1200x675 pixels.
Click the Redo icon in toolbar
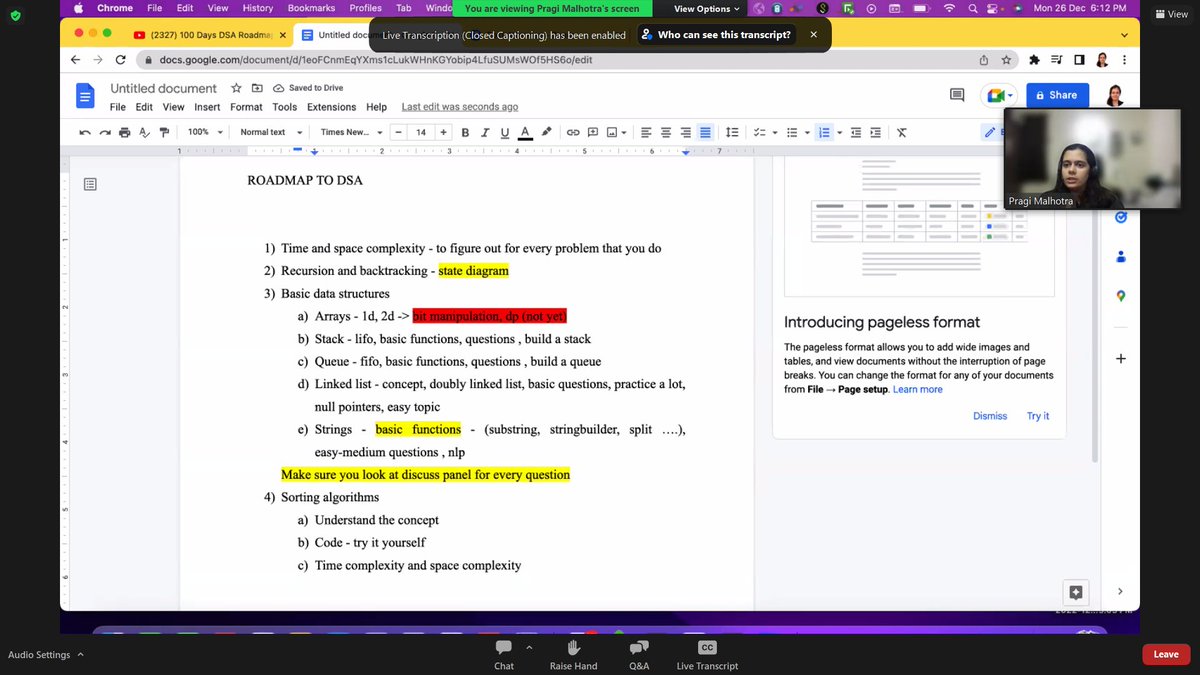click(x=105, y=132)
